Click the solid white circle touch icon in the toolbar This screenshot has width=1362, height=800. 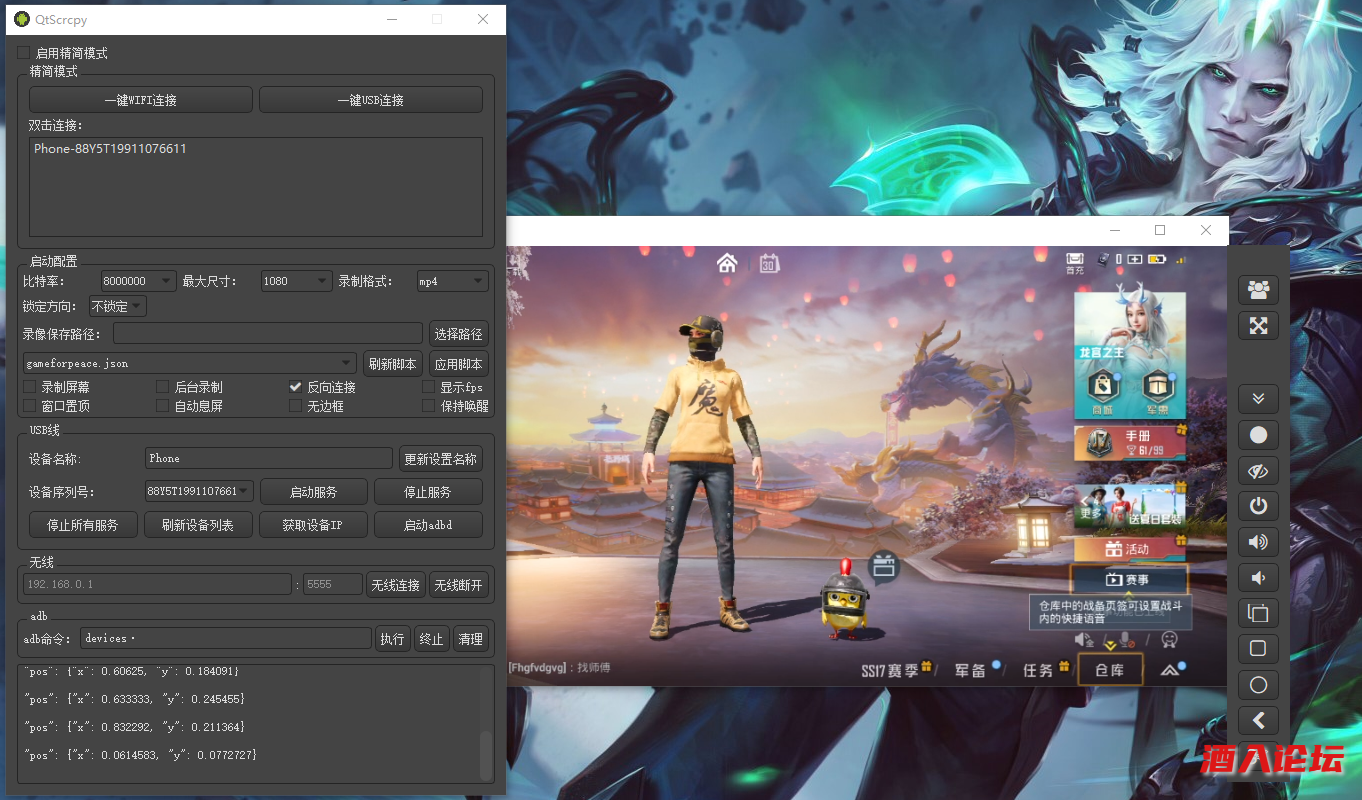1258,435
